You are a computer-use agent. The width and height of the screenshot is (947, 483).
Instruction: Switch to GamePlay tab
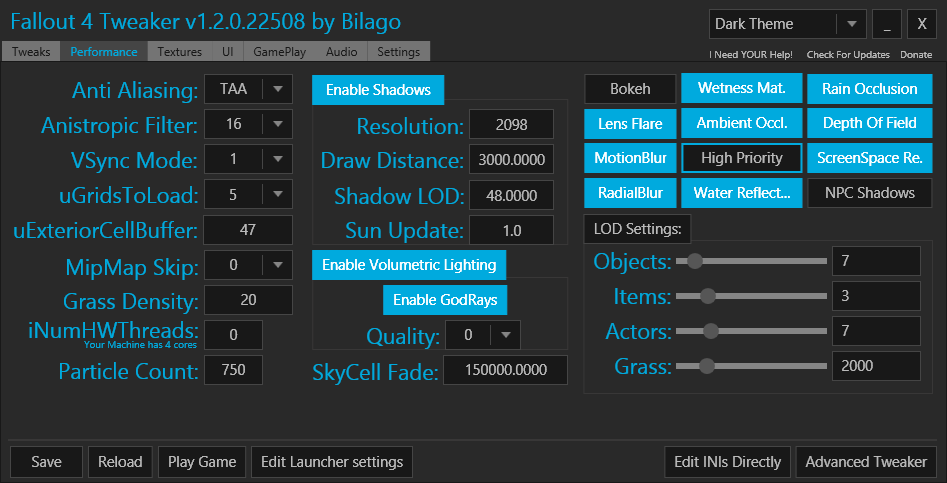click(x=280, y=52)
